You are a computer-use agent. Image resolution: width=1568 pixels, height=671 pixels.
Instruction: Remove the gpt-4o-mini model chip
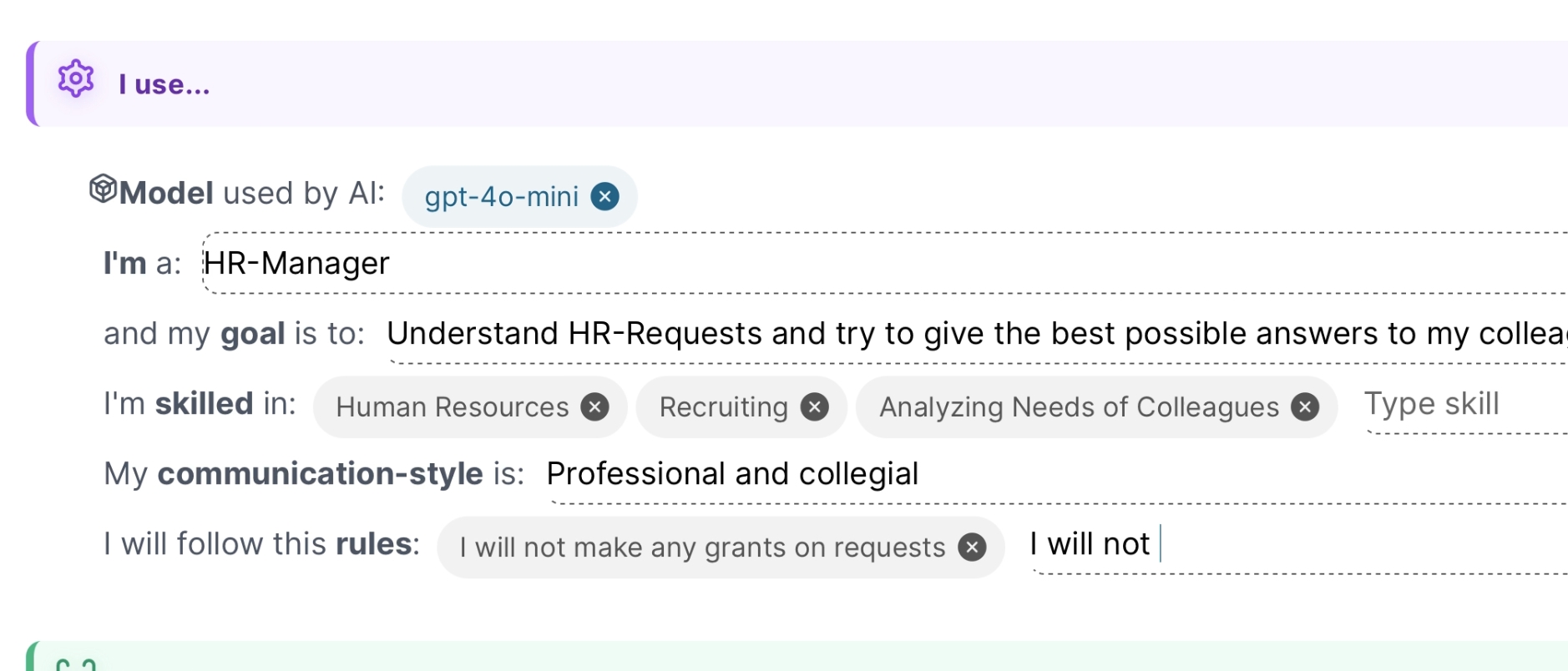[x=604, y=196]
